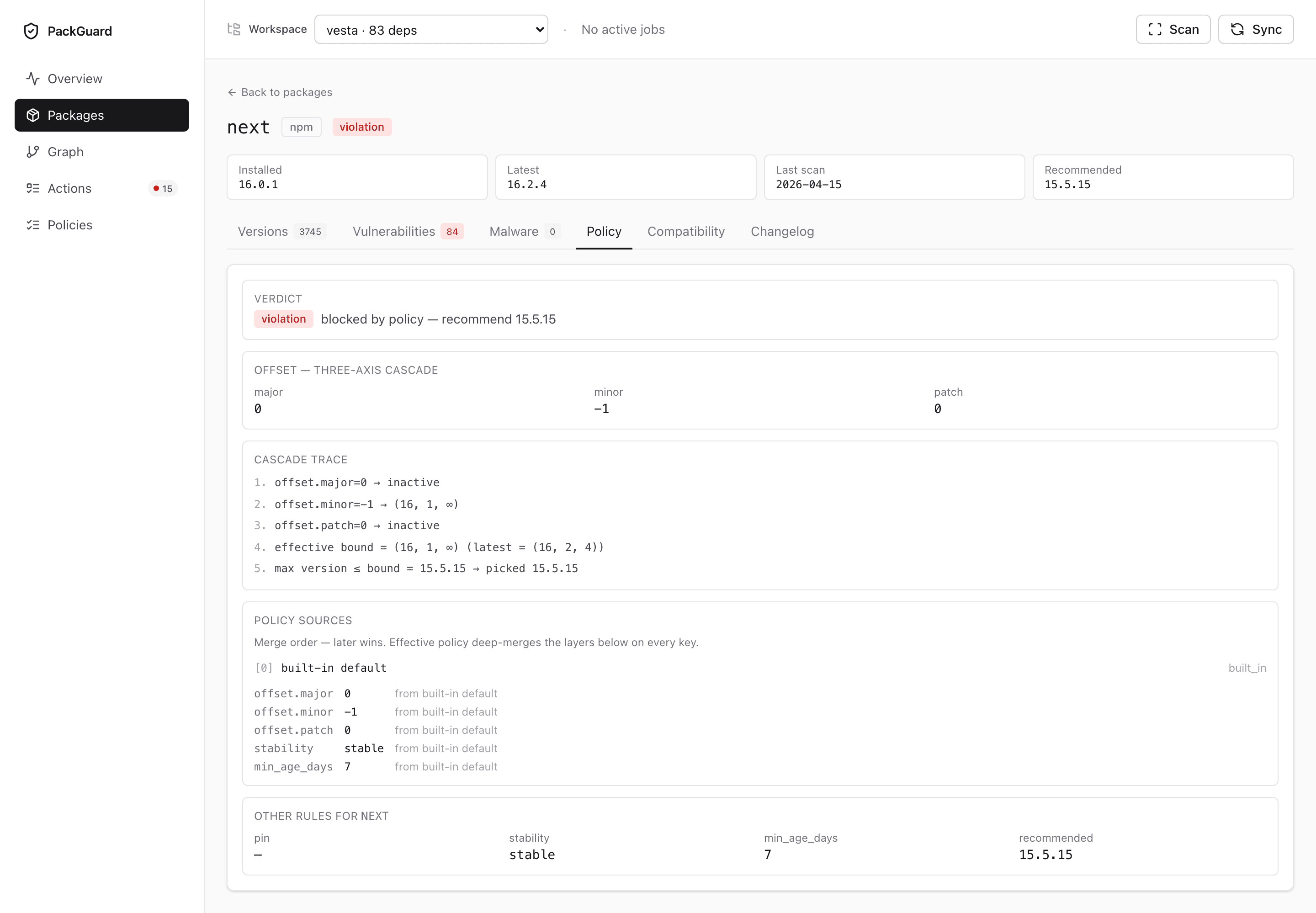Click the pin value dash in Other Rules
1316x913 pixels.
(258, 855)
